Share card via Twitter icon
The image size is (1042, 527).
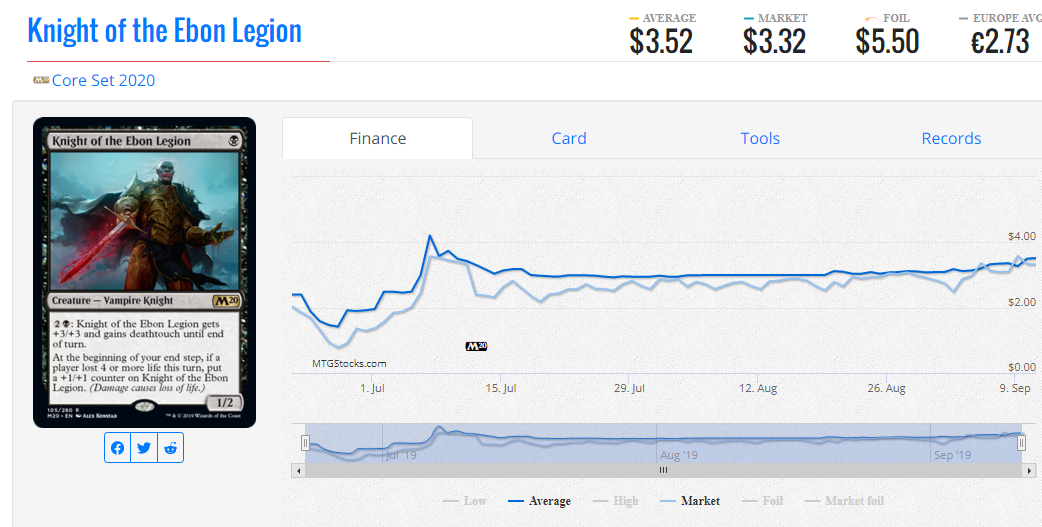pos(144,448)
